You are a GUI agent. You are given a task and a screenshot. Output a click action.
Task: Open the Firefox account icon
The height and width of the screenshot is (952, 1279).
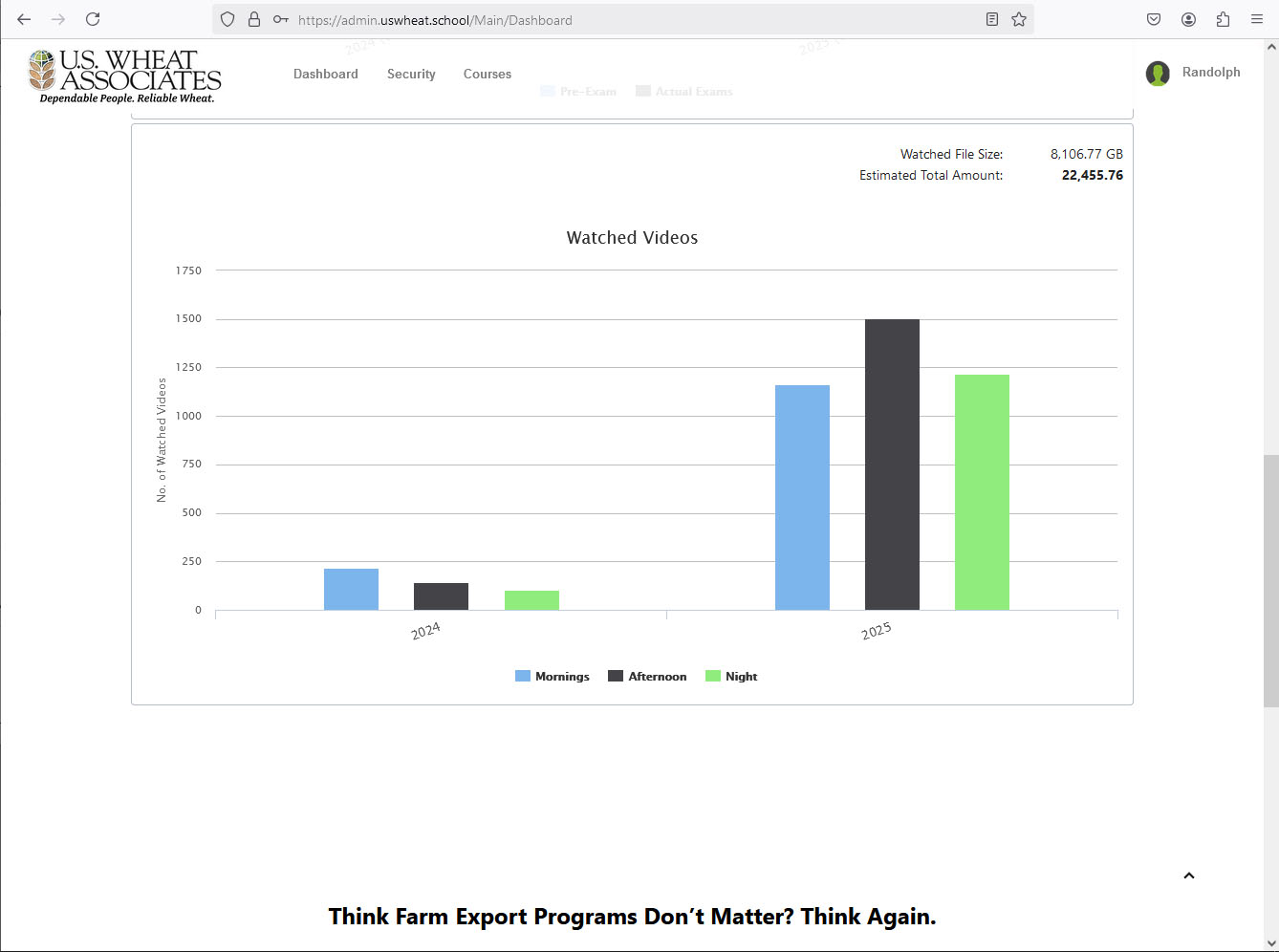point(1188,19)
